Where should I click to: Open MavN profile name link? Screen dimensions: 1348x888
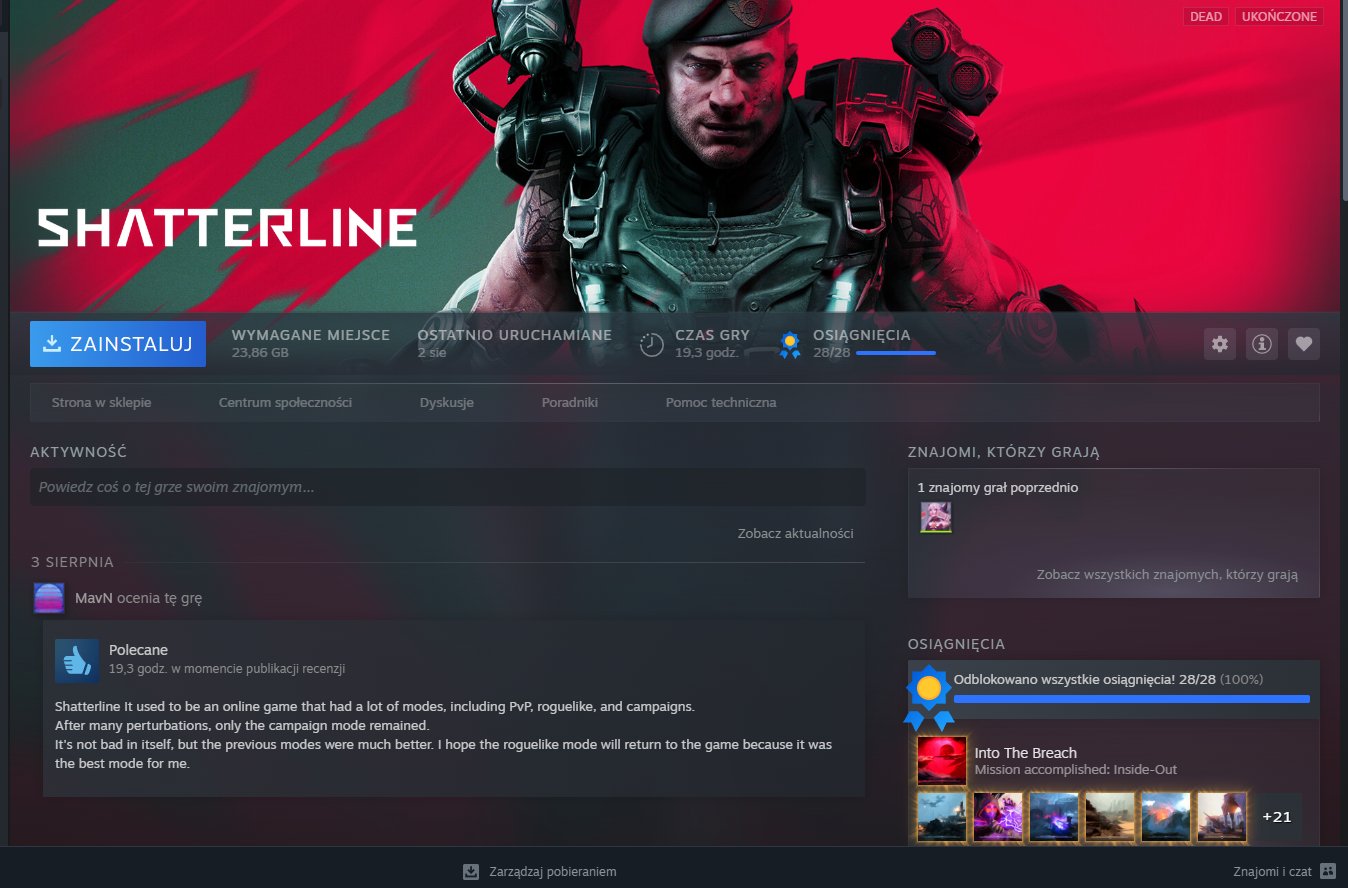[93, 598]
